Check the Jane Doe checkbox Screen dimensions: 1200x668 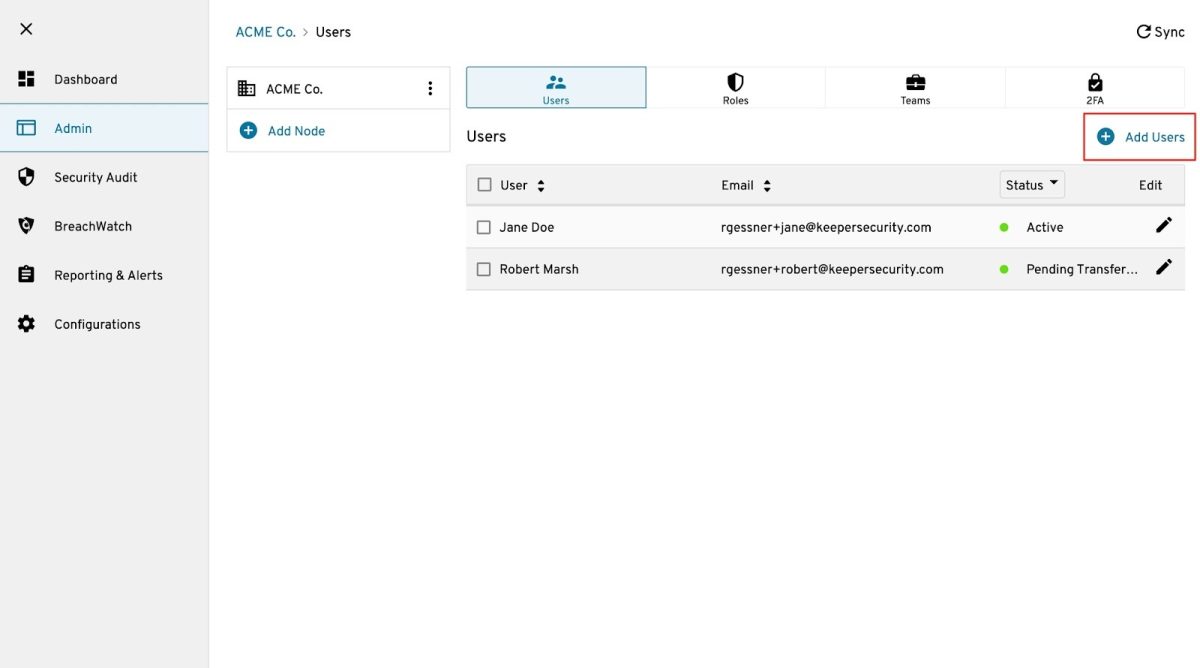[x=484, y=228]
